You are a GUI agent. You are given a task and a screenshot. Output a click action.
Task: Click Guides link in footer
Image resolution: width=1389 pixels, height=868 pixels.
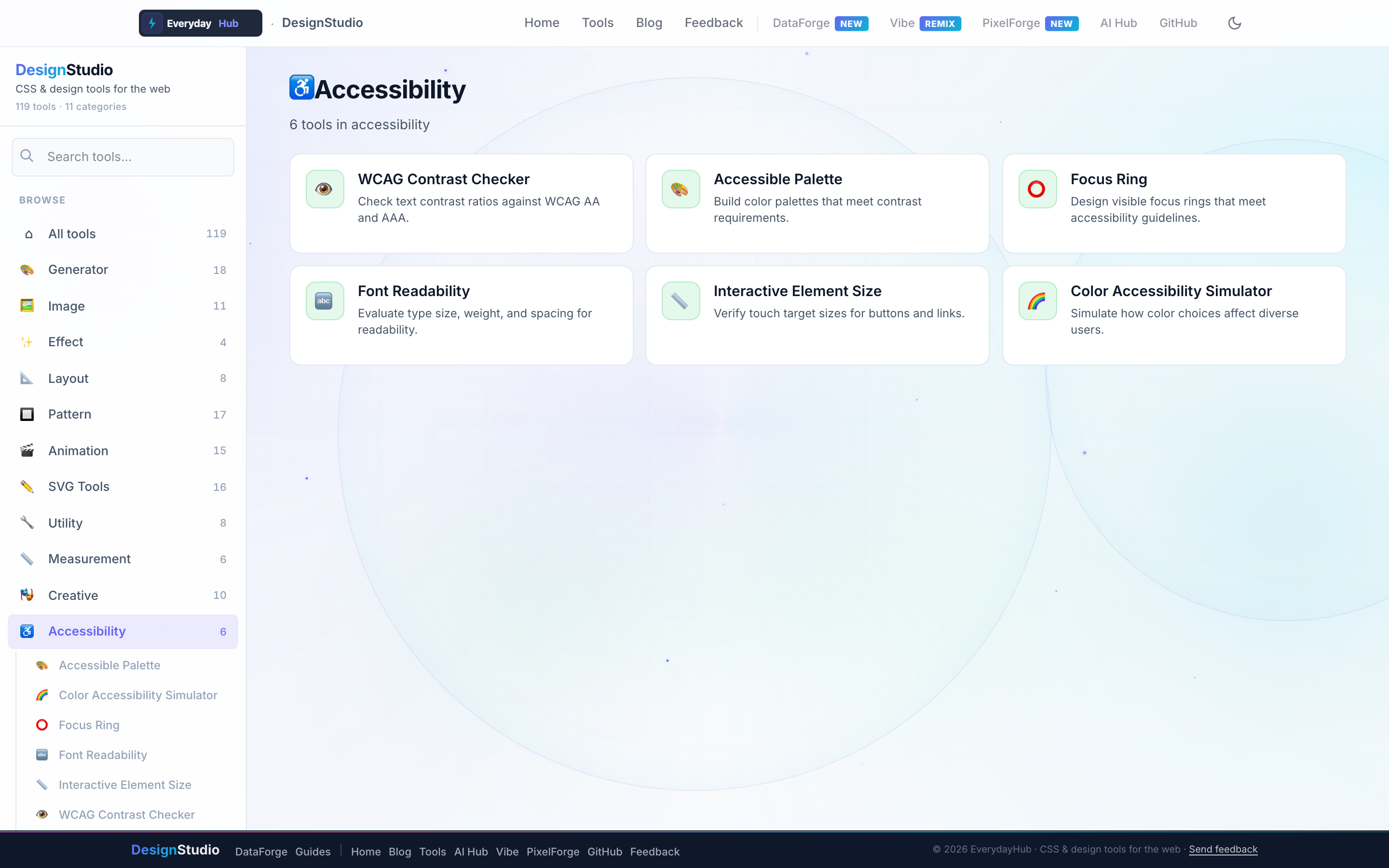313,851
